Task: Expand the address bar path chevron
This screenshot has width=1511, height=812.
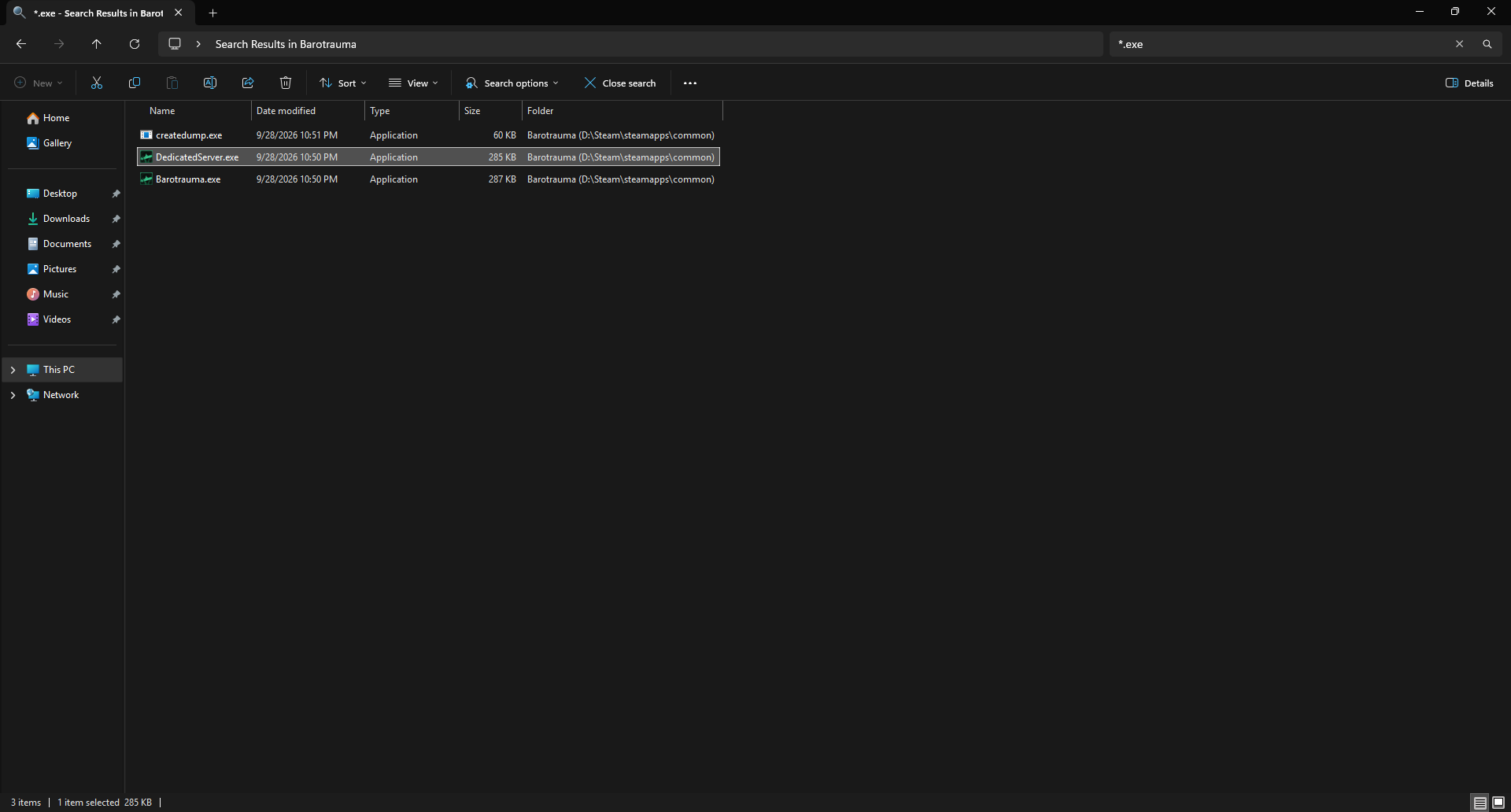Action: click(x=198, y=44)
